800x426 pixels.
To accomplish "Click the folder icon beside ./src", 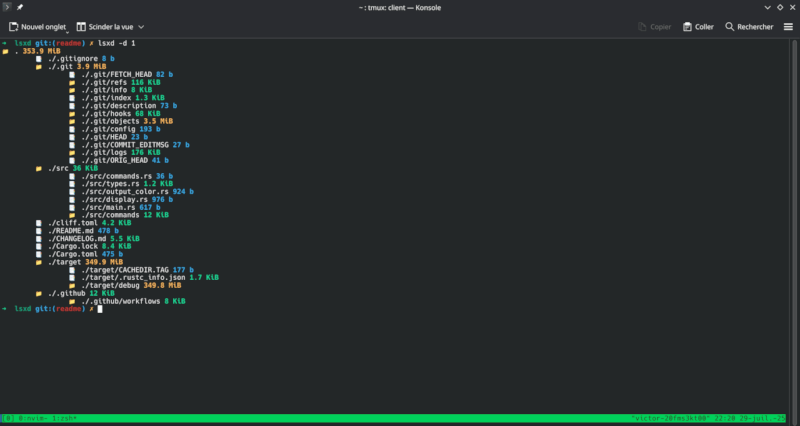I will tap(38, 168).
